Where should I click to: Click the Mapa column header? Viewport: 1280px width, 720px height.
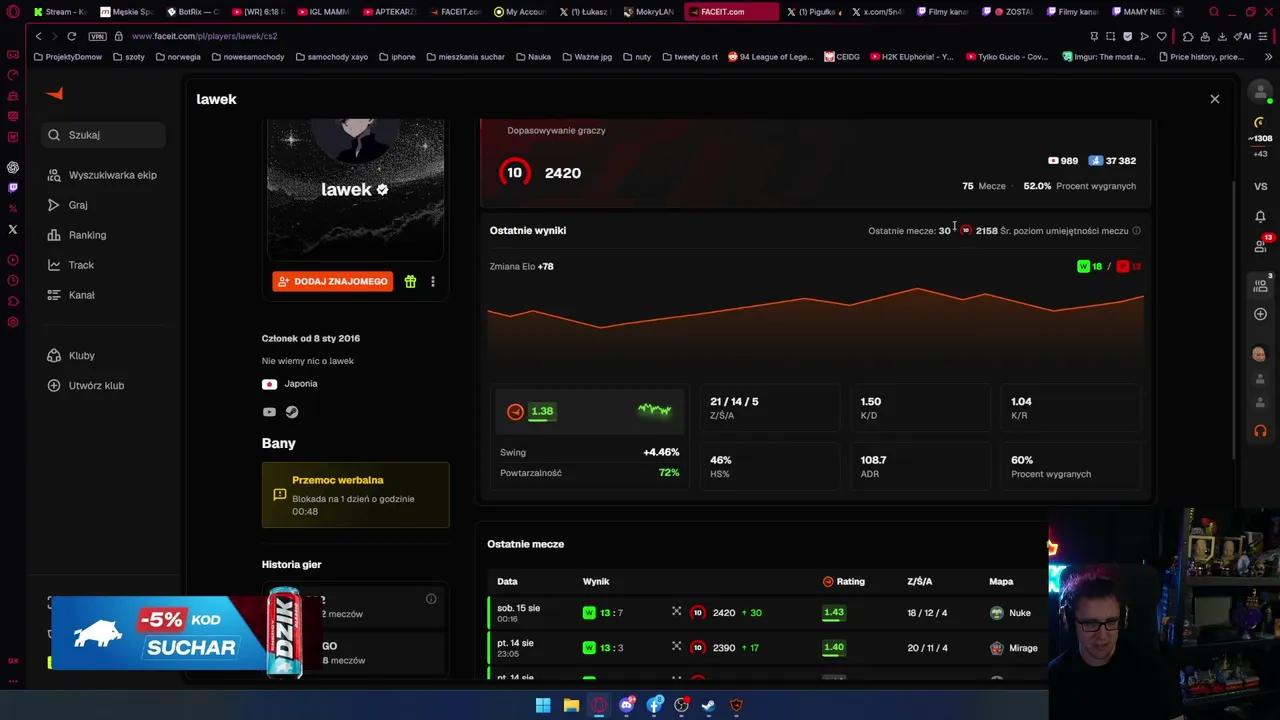pos(1001,581)
